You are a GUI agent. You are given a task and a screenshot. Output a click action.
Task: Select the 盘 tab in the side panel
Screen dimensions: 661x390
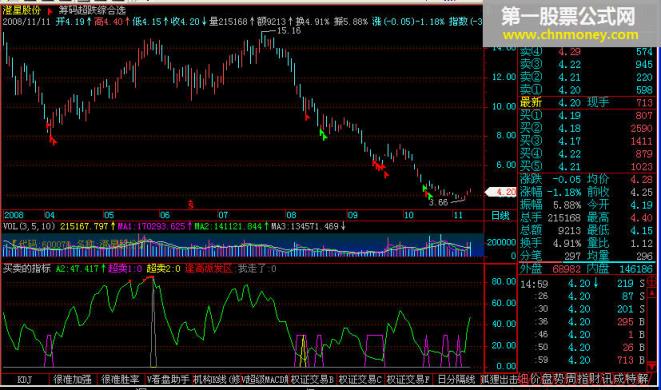click(547, 379)
